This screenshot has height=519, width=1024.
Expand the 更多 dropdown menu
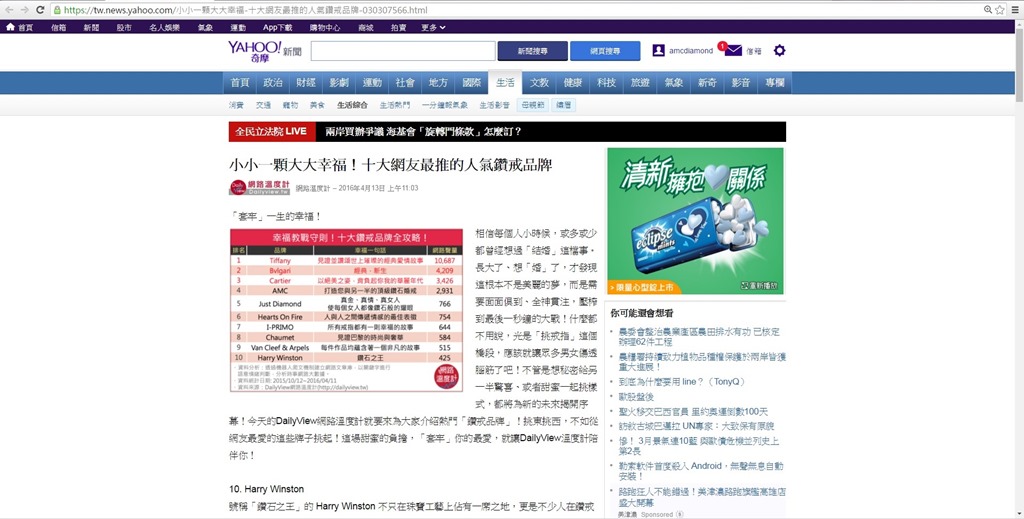pyautogui.click(x=433, y=27)
